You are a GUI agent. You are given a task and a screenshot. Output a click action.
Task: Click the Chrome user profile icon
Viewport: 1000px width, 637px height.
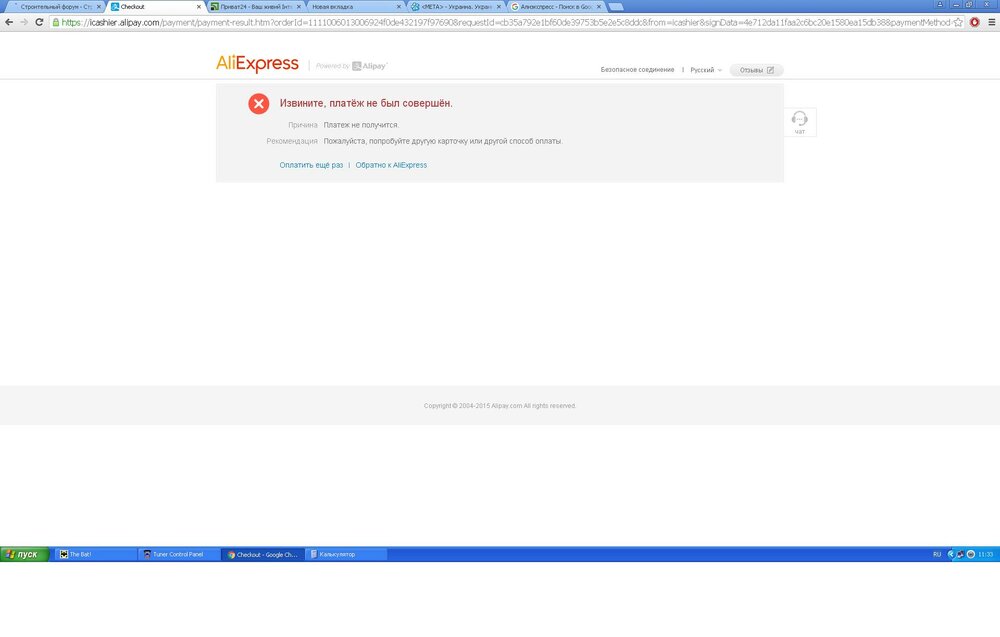(x=939, y=4)
